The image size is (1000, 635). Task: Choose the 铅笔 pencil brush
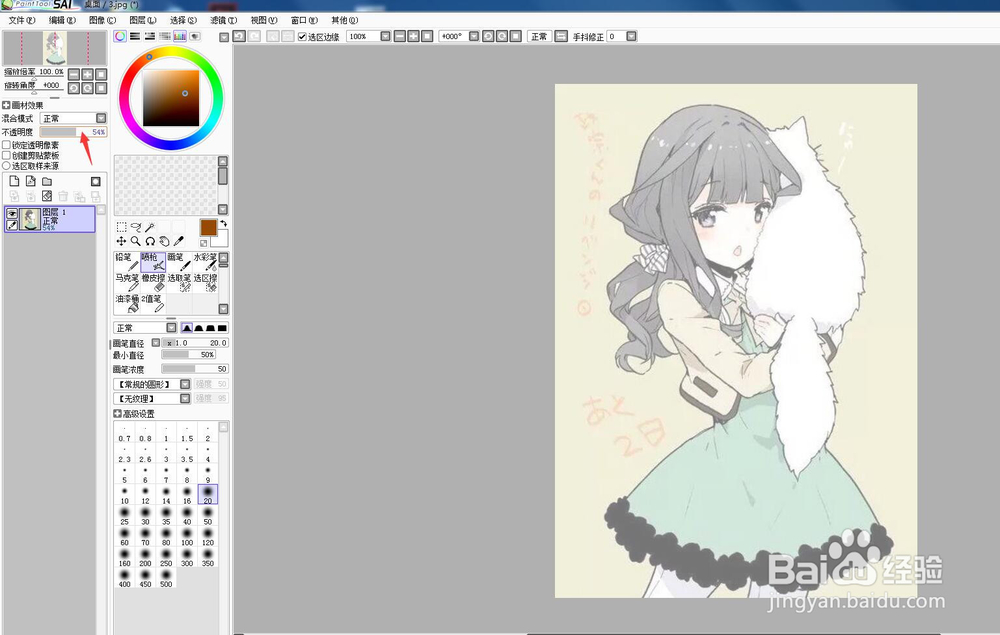coord(127,262)
